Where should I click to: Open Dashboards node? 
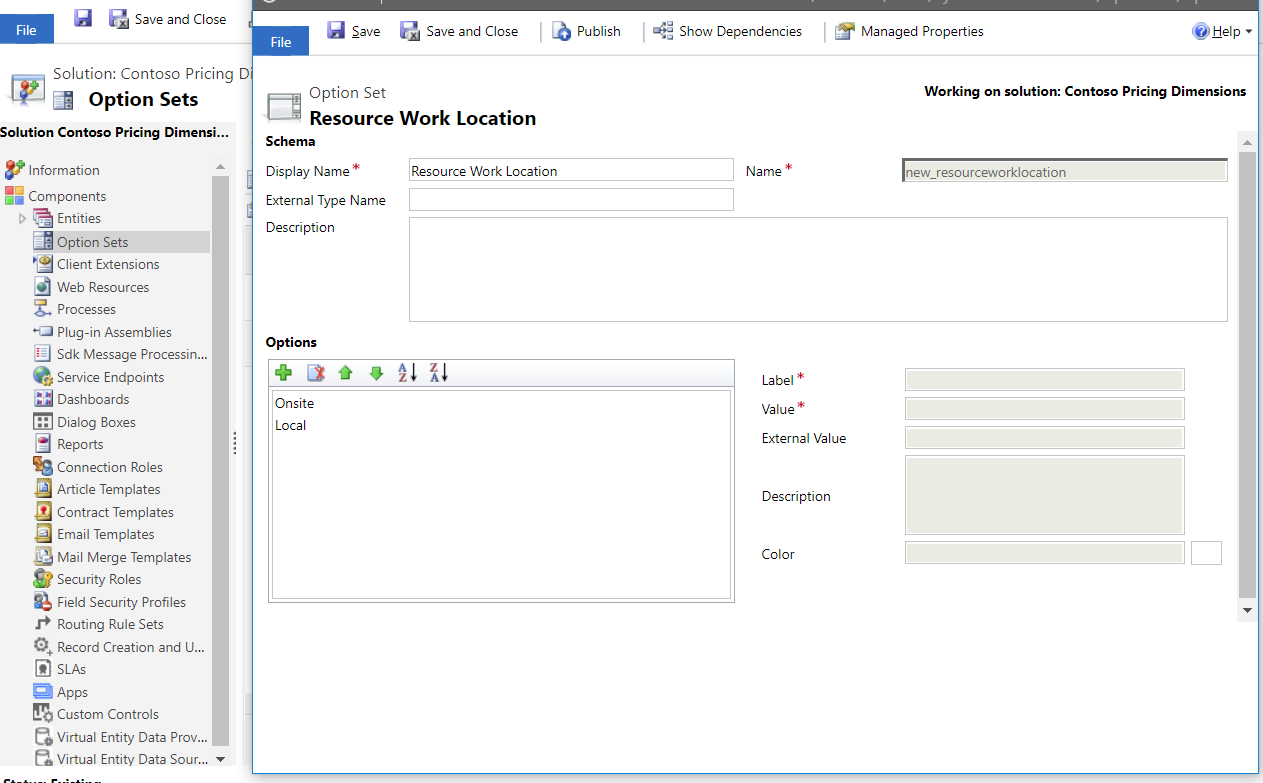(93, 399)
